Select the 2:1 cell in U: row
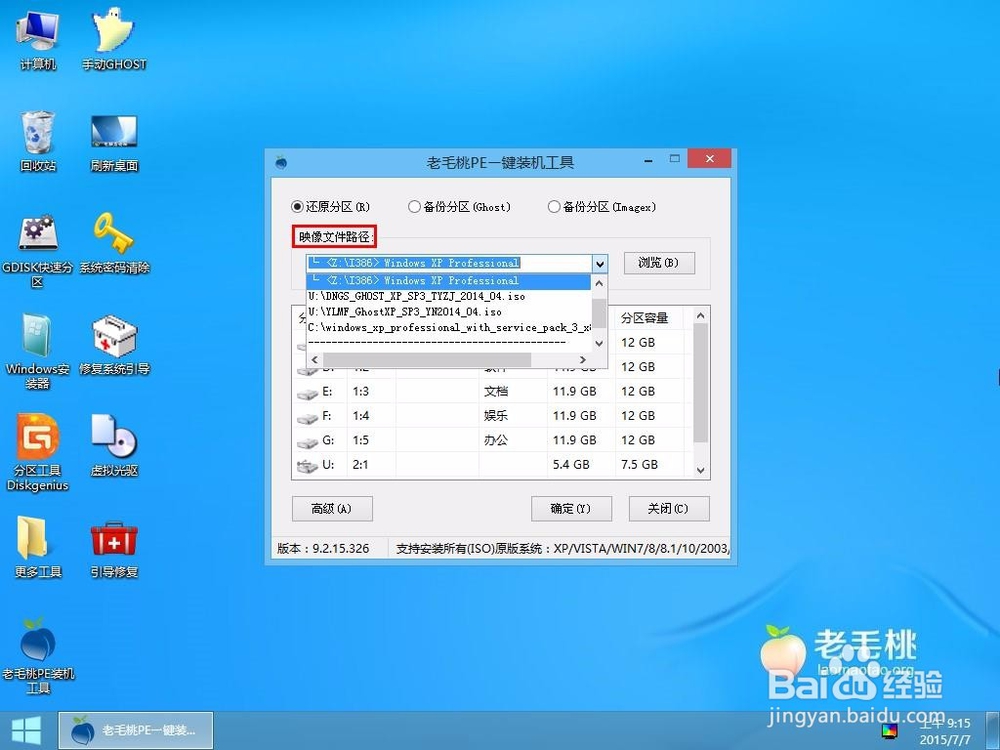The height and width of the screenshot is (750, 1000). [x=361, y=465]
